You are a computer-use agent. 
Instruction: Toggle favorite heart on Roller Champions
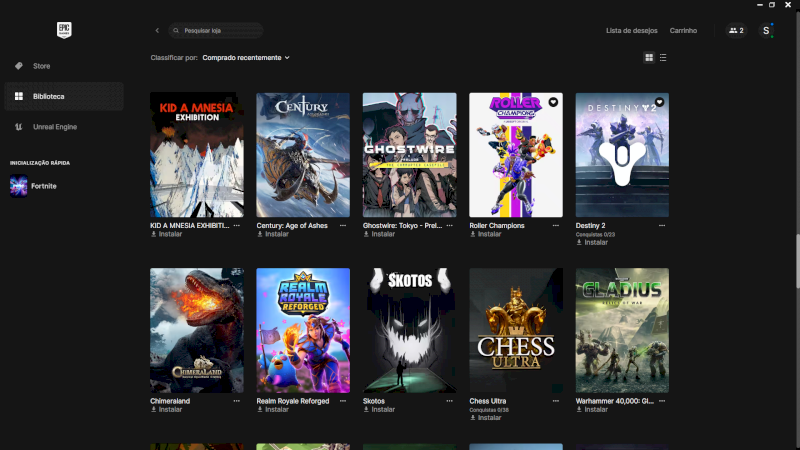553,102
